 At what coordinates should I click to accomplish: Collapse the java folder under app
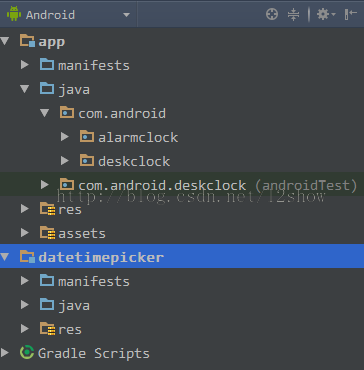tap(24, 89)
